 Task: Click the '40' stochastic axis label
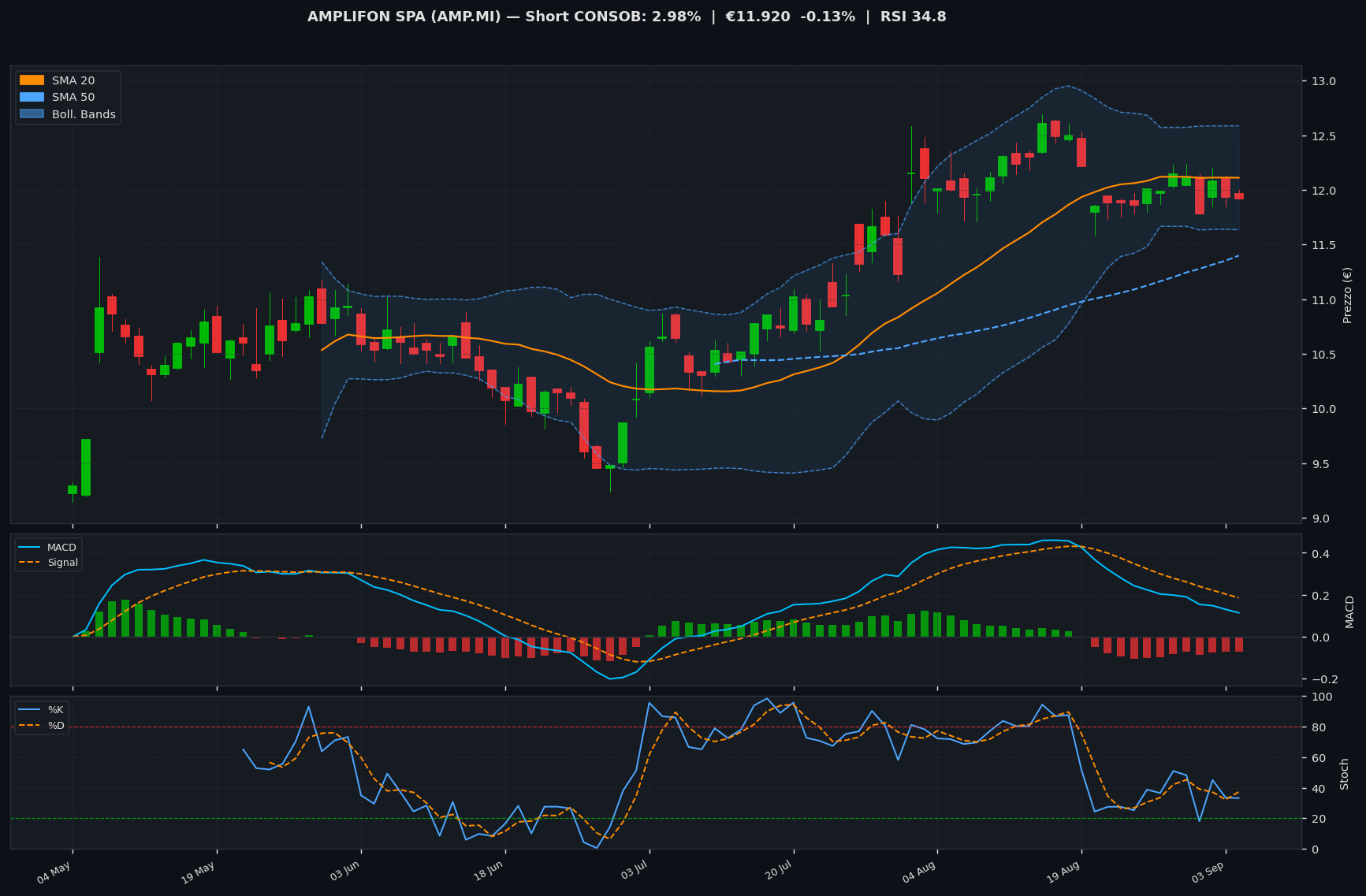point(1318,789)
